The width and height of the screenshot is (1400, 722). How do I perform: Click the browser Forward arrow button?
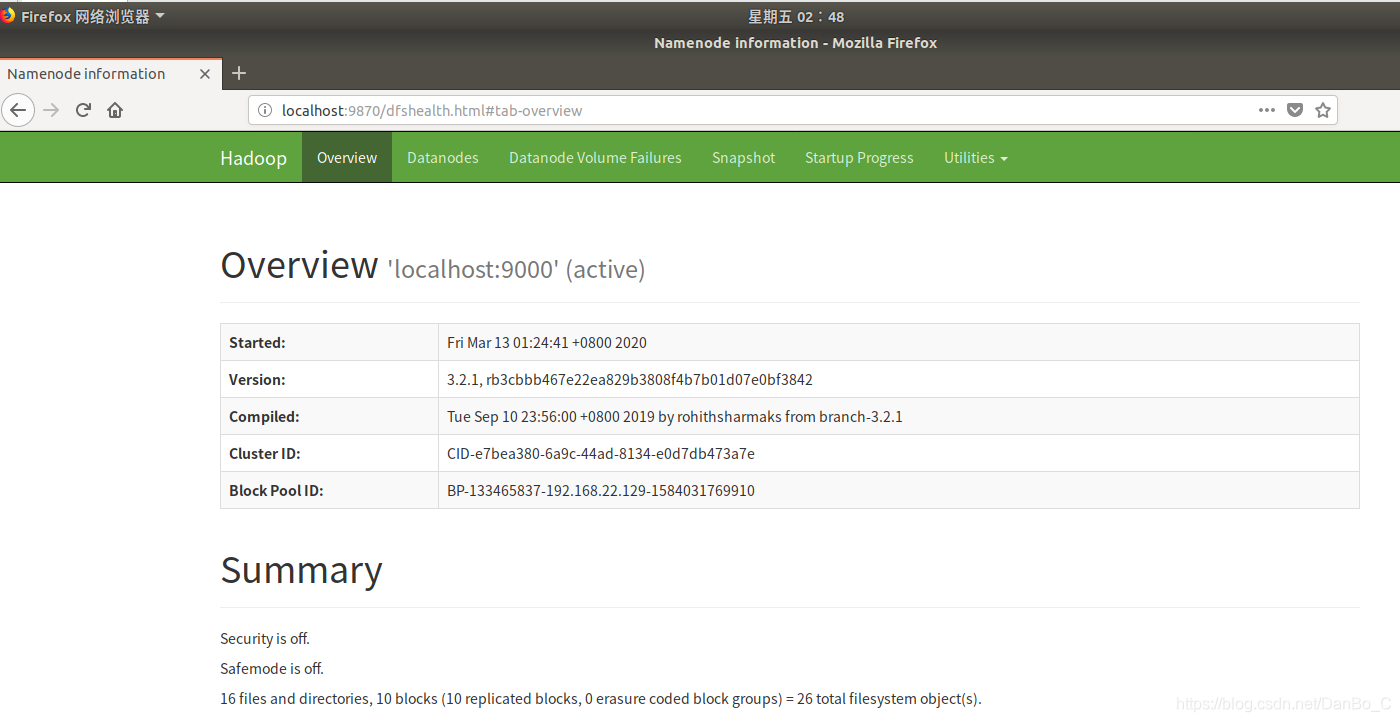point(51,110)
